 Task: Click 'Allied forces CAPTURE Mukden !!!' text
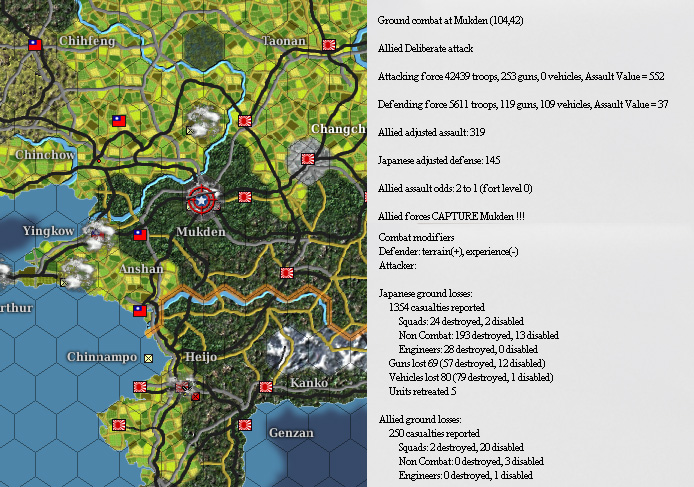(451, 216)
